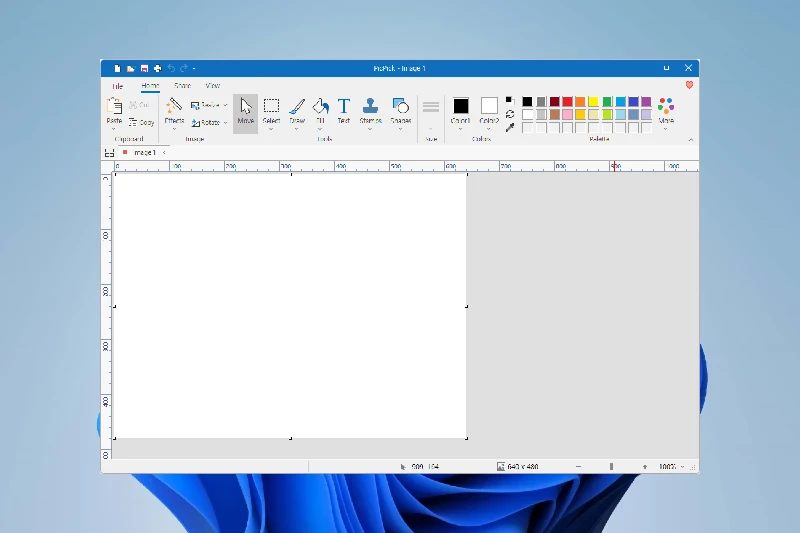Viewport: 800px width, 533px height.
Task: Select the Shapes tool
Action: point(401,110)
